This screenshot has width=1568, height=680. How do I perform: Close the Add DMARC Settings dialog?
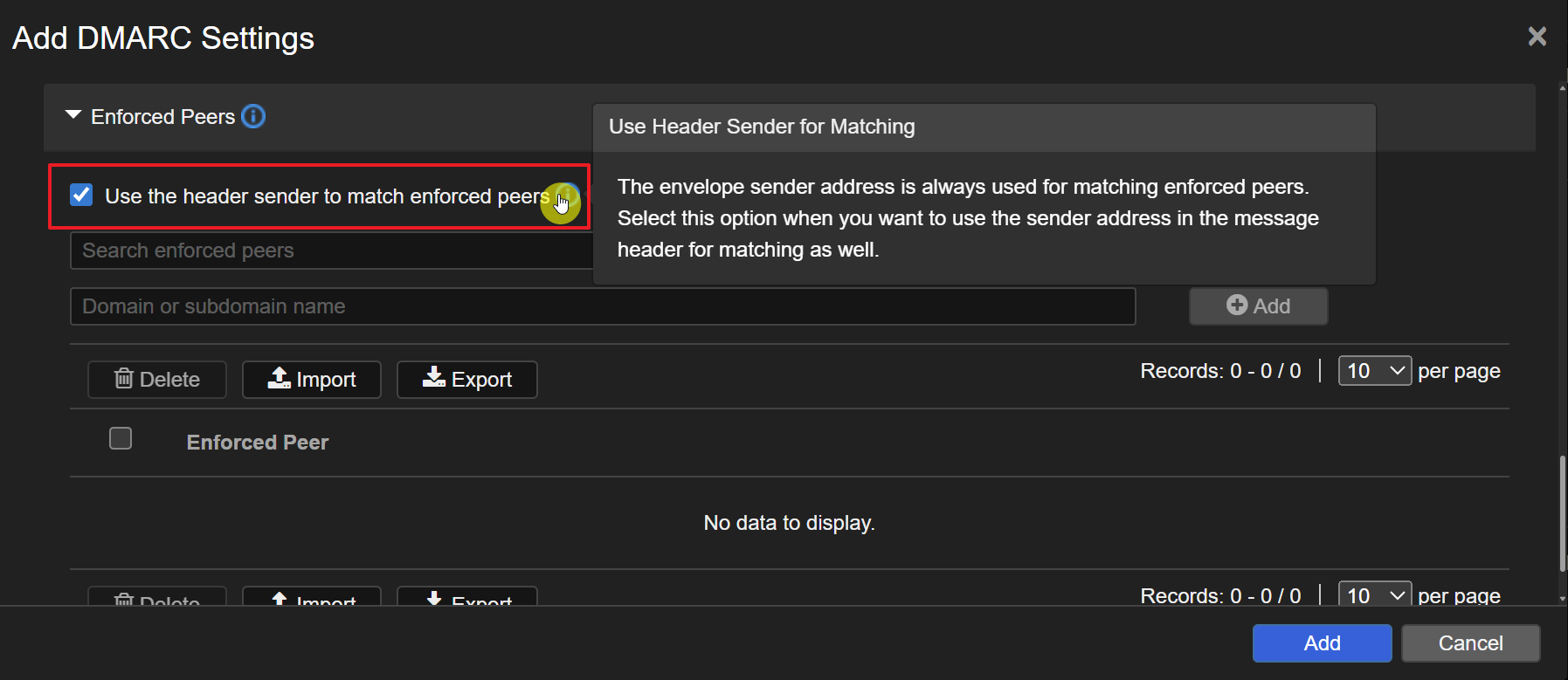1537,37
